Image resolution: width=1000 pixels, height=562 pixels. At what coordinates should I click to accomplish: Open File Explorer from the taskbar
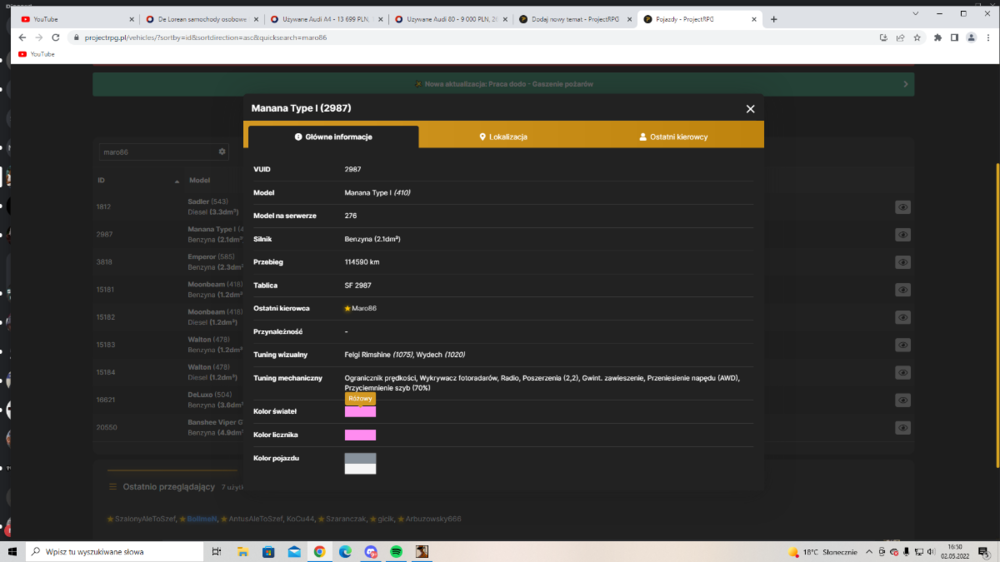(242, 552)
